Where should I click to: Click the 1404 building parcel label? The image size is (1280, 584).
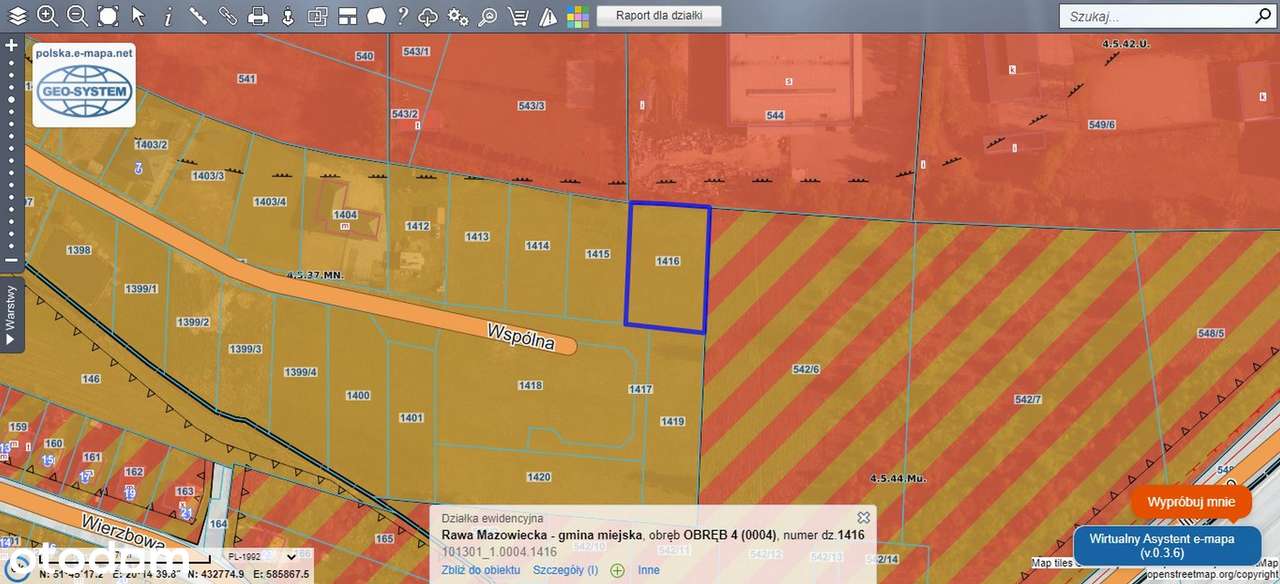(345, 214)
